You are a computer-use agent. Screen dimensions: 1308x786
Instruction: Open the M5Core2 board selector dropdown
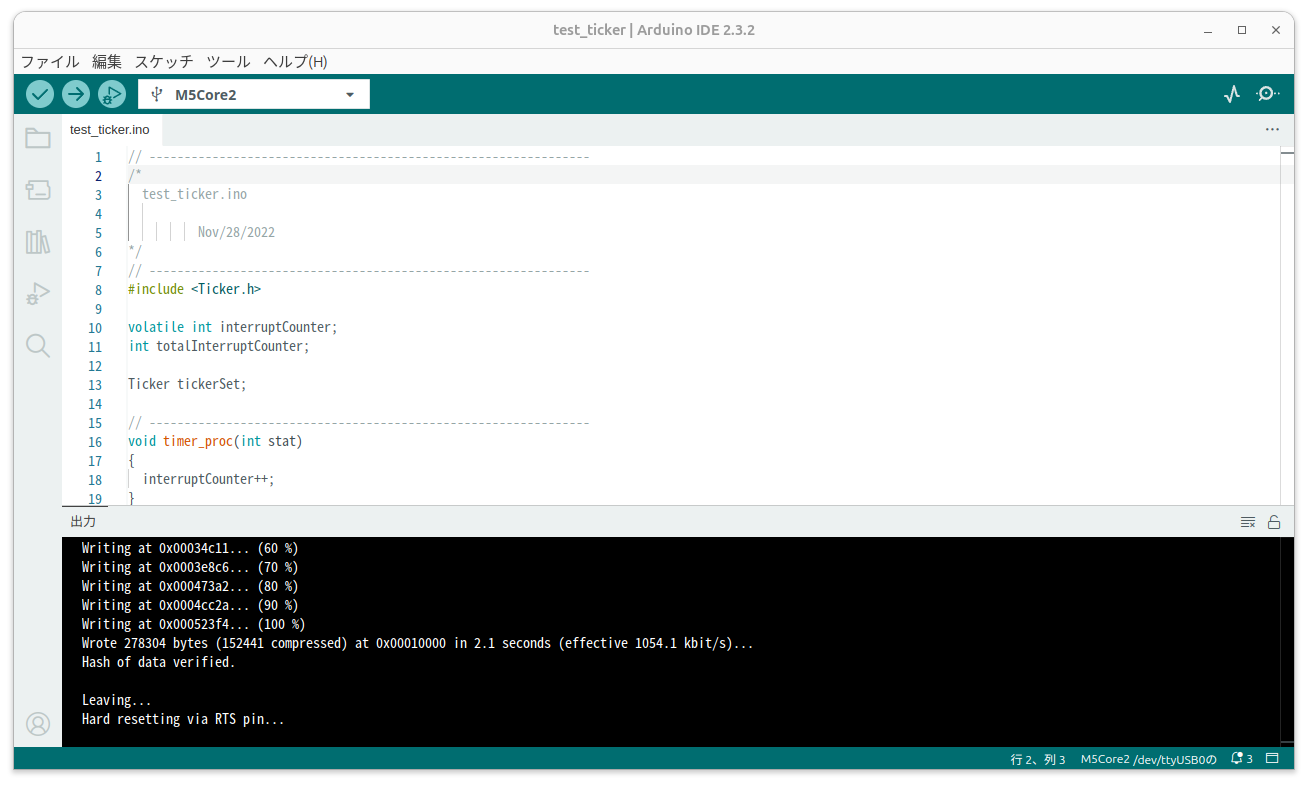pyautogui.click(x=253, y=93)
